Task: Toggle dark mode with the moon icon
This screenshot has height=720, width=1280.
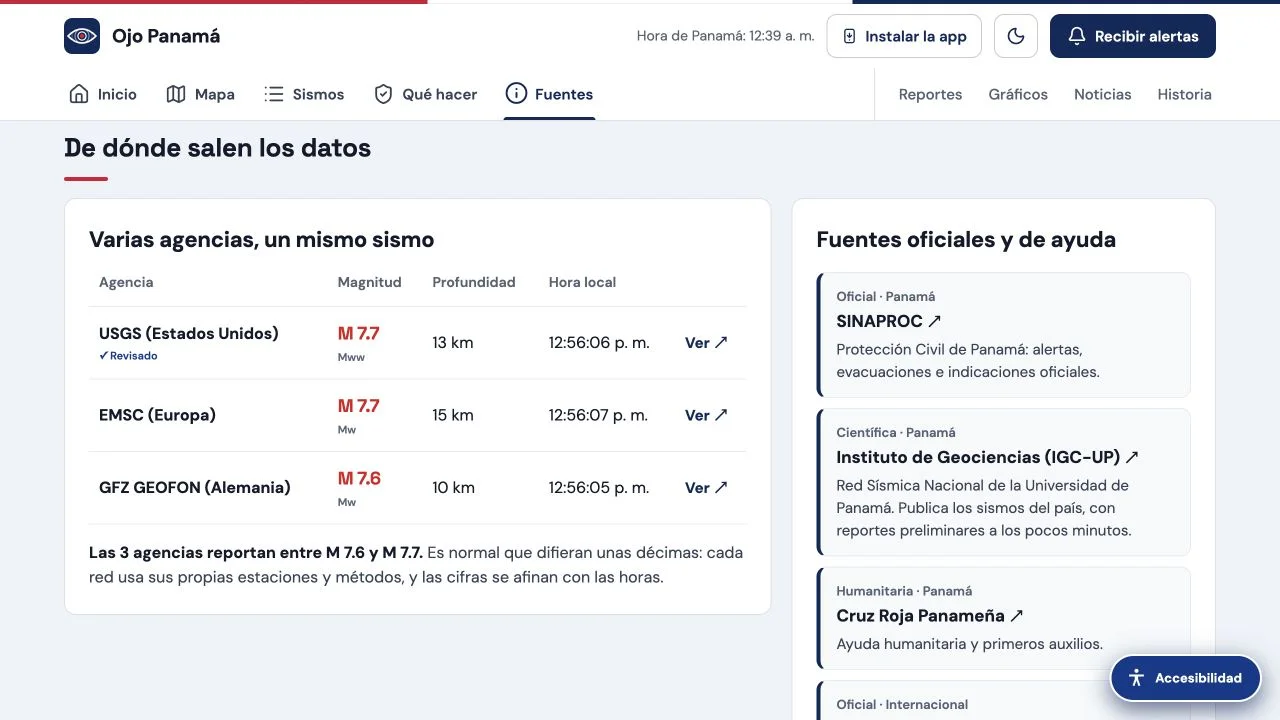Action: coord(1016,36)
